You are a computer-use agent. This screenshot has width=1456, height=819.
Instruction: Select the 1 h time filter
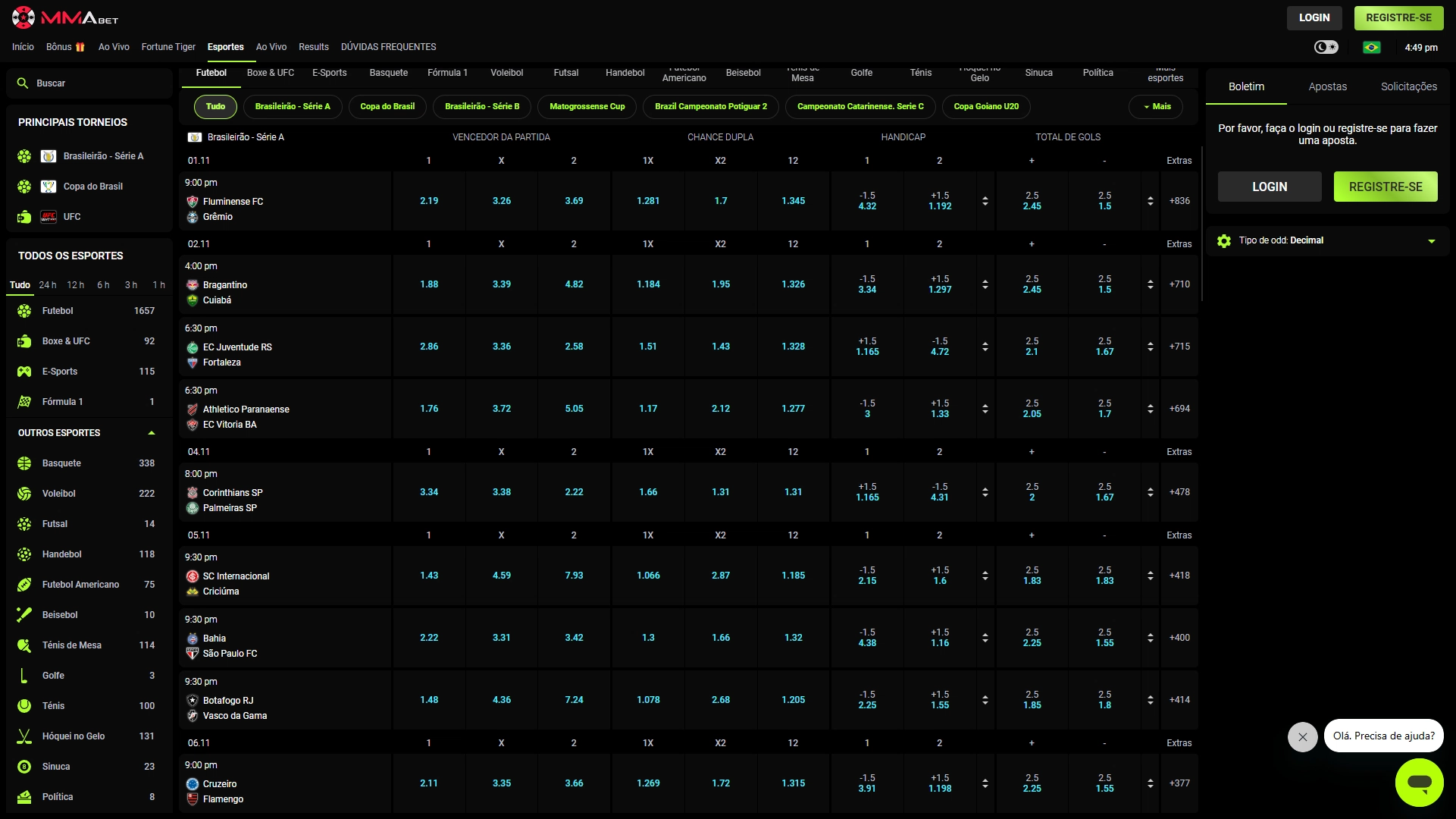(x=158, y=285)
